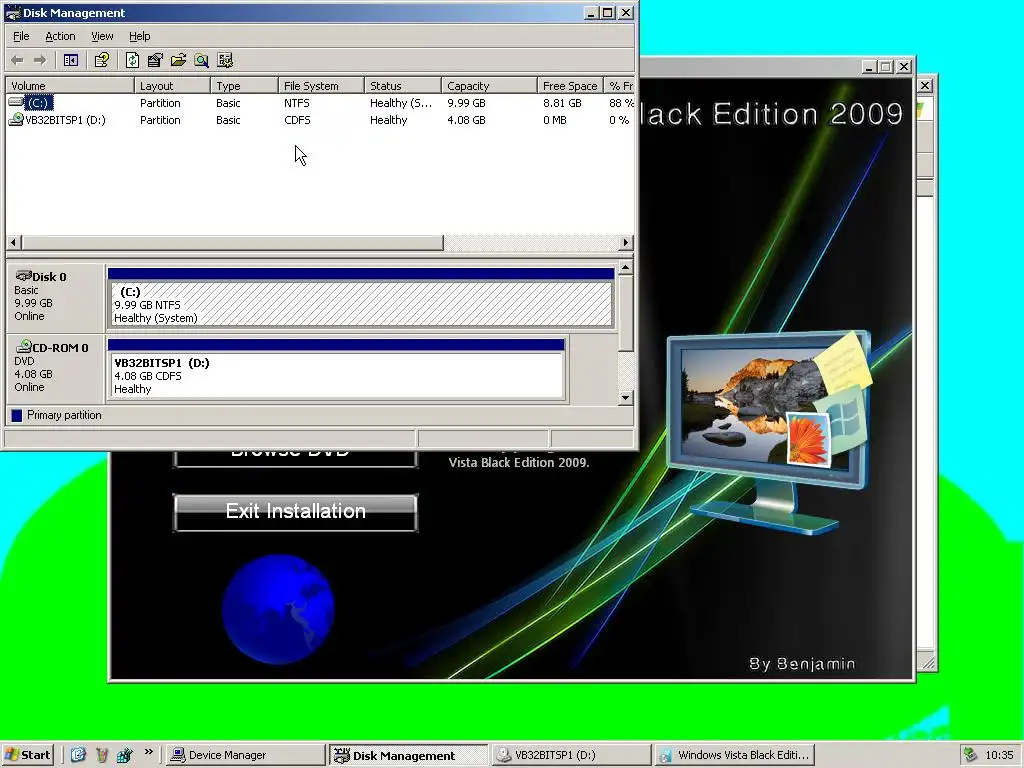Click graphical view scrollbar down arrow

coord(626,398)
